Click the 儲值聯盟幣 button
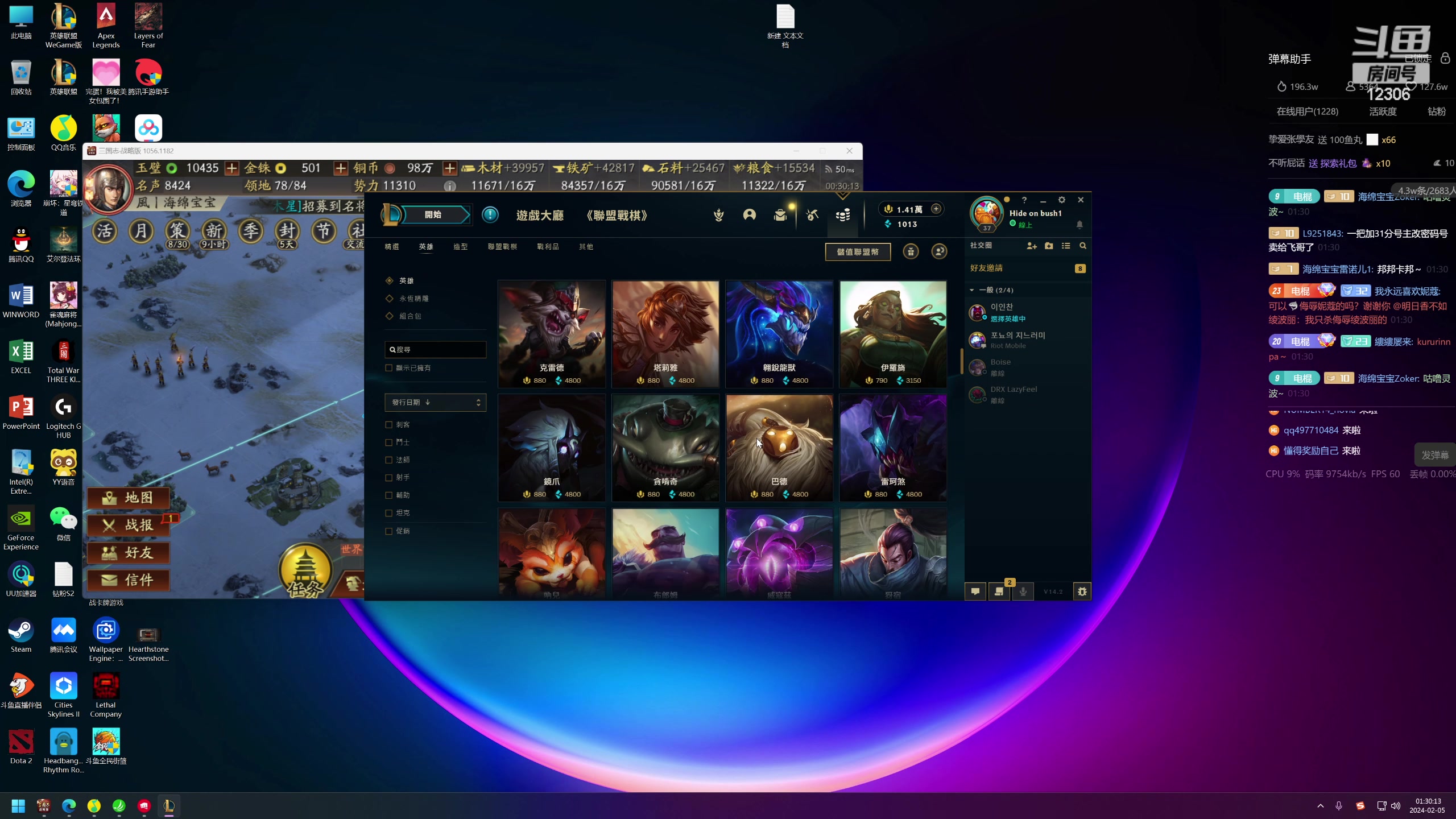1456x819 pixels. point(858,252)
